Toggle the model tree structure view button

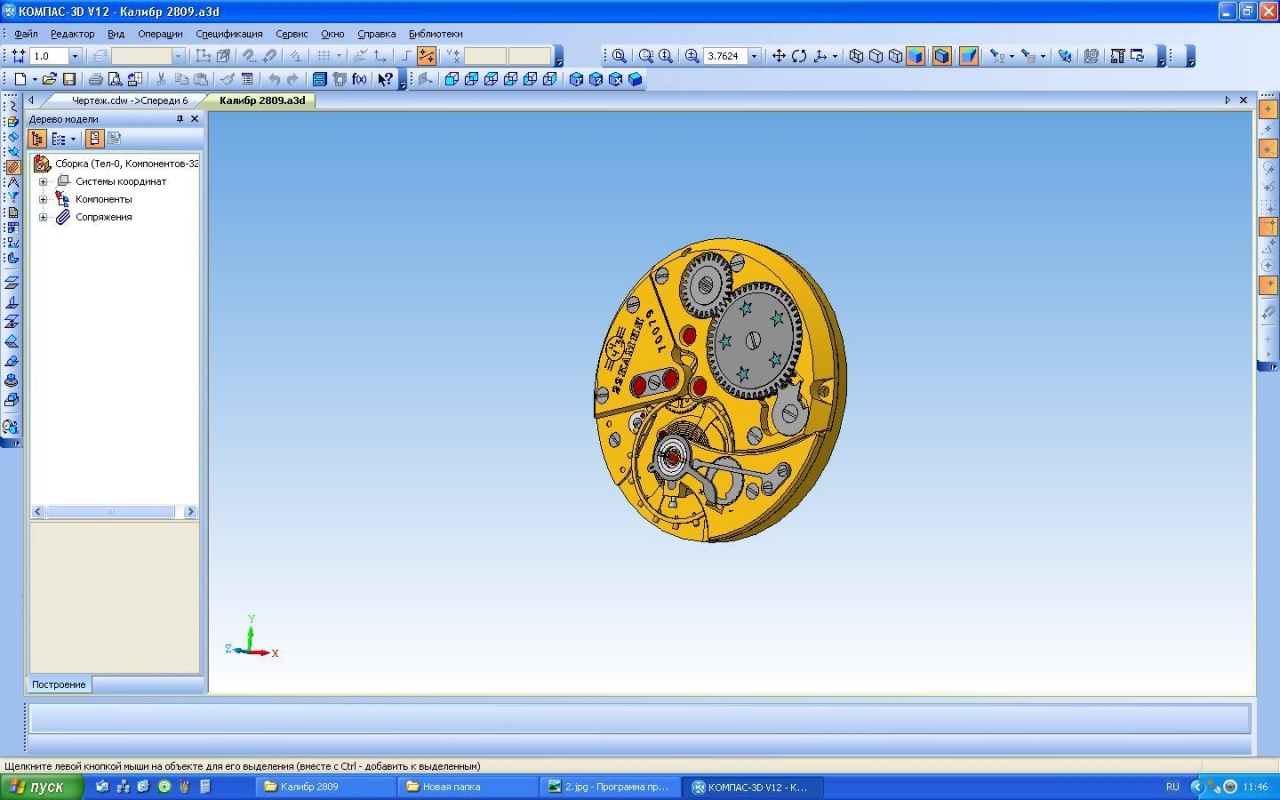click(37, 139)
